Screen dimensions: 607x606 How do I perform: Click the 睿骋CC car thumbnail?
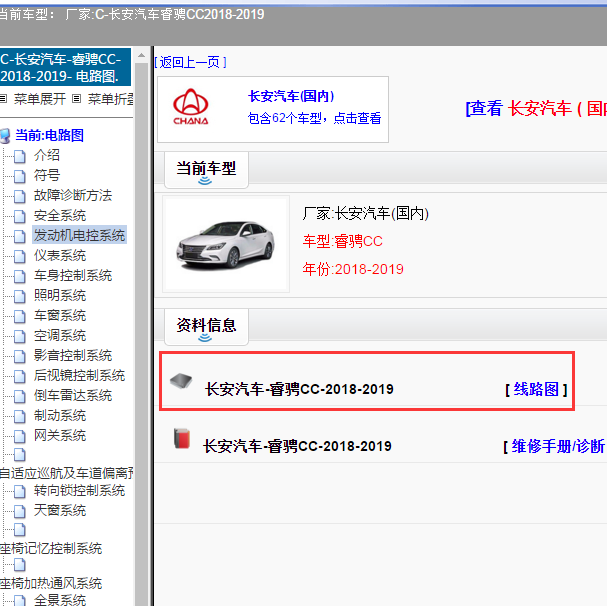click(226, 244)
